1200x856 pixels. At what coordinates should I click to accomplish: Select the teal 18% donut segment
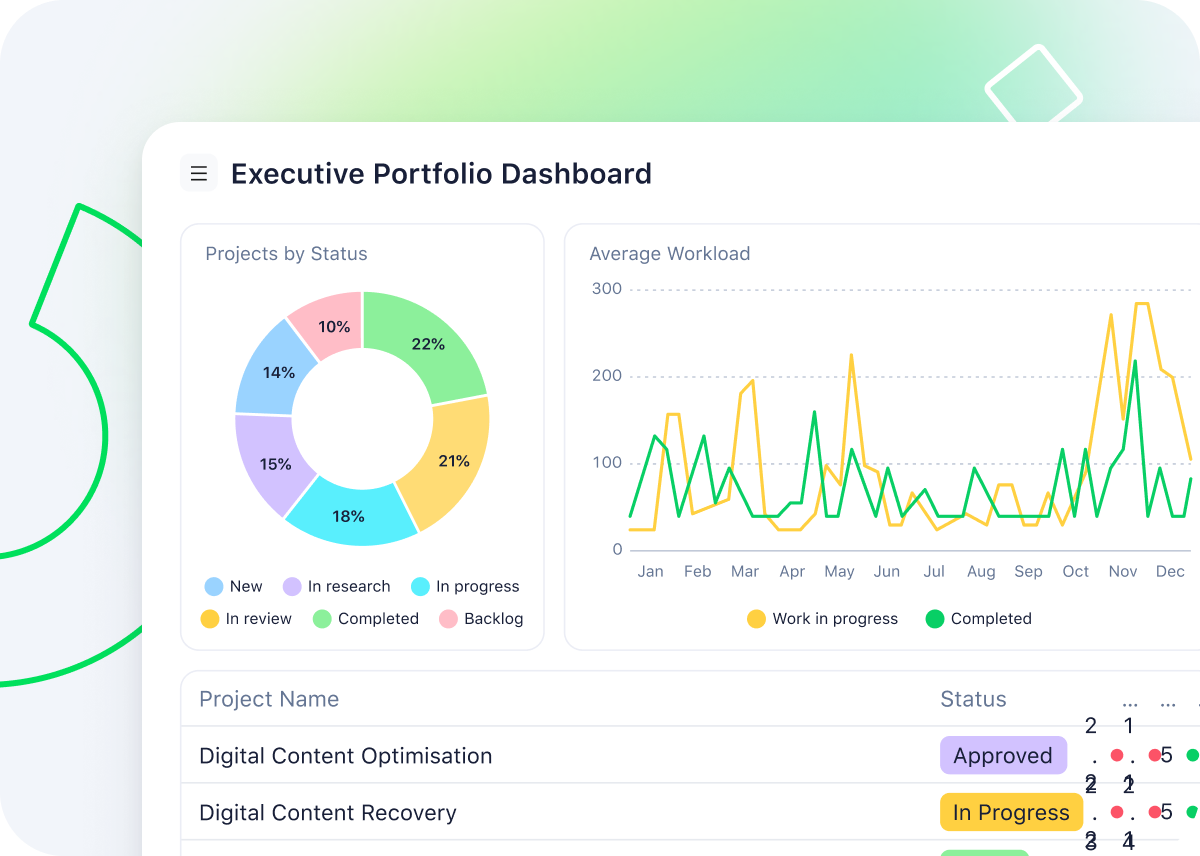[x=349, y=516]
